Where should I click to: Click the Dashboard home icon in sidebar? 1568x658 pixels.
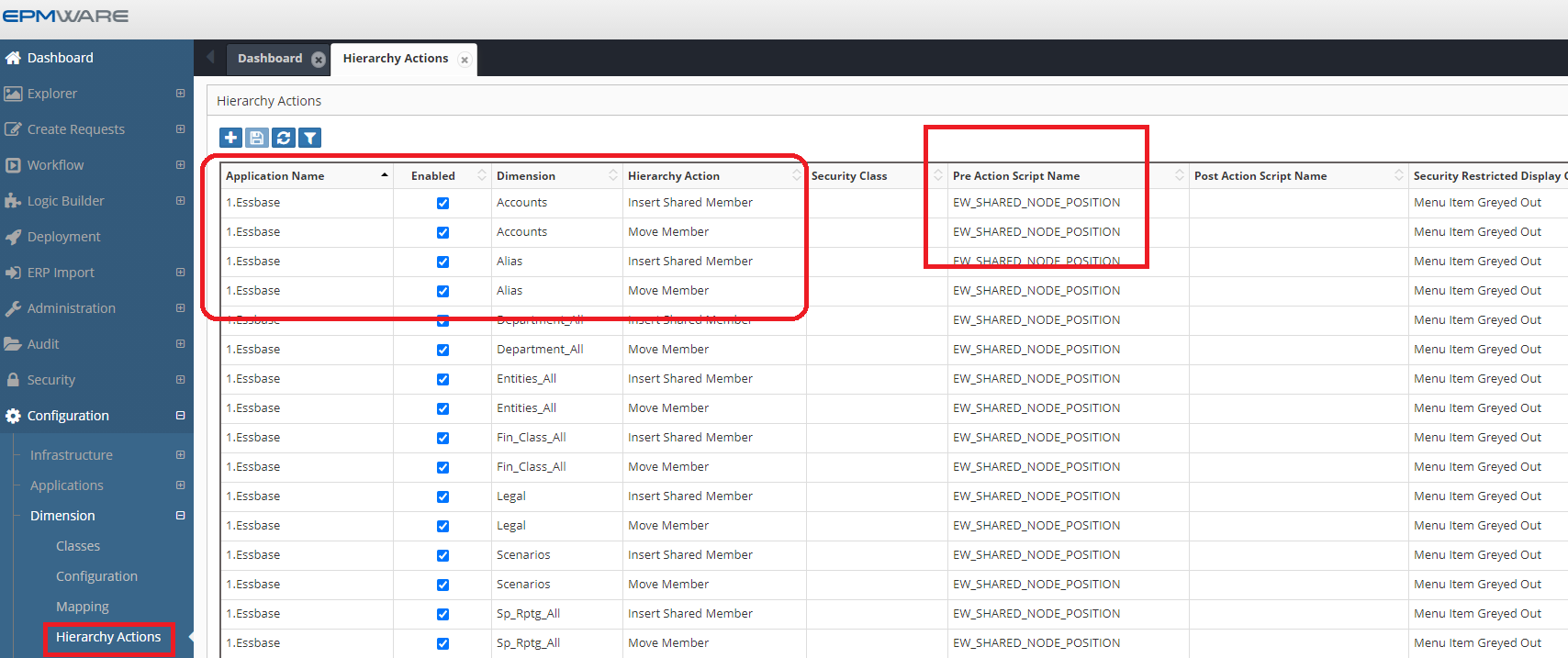[13, 58]
